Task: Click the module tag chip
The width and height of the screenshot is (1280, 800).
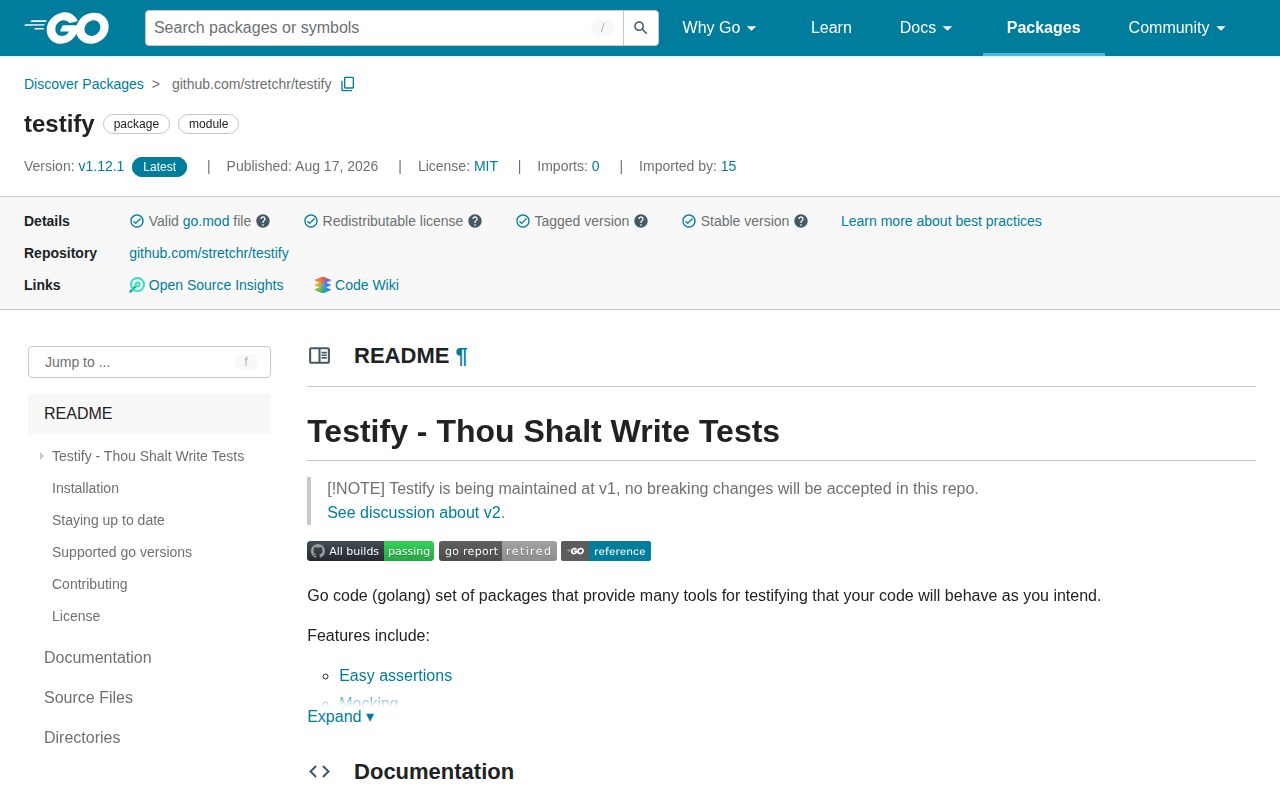Action: [x=208, y=124]
